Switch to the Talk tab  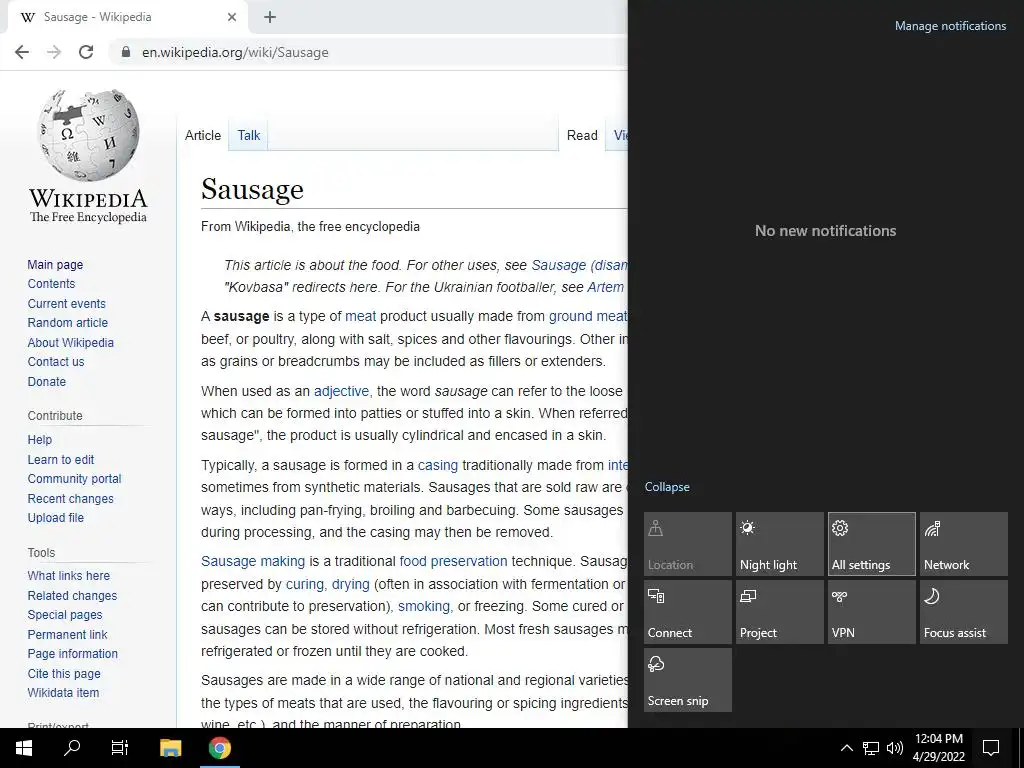(x=249, y=135)
